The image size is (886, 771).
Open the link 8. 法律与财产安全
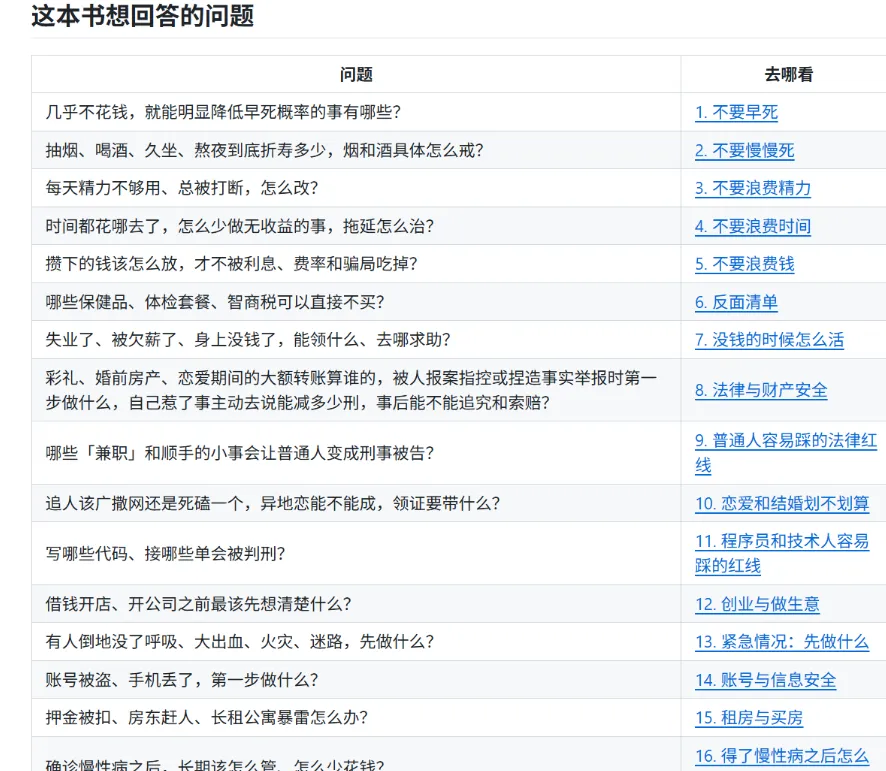[761, 390]
